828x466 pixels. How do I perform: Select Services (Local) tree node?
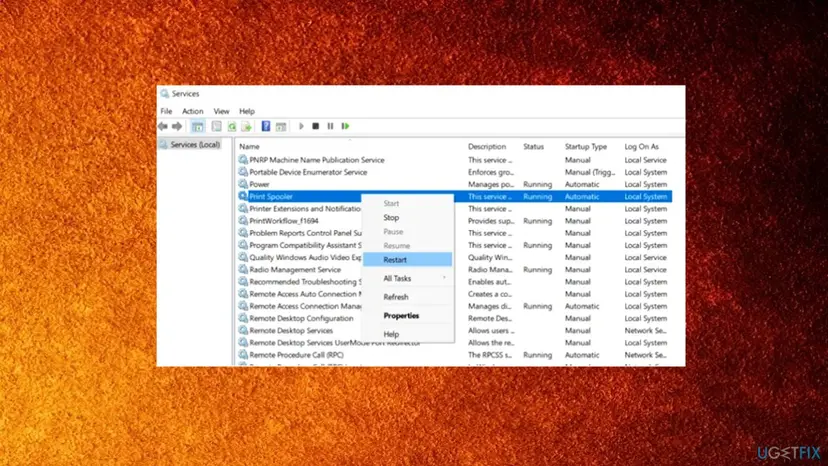click(195, 144)
